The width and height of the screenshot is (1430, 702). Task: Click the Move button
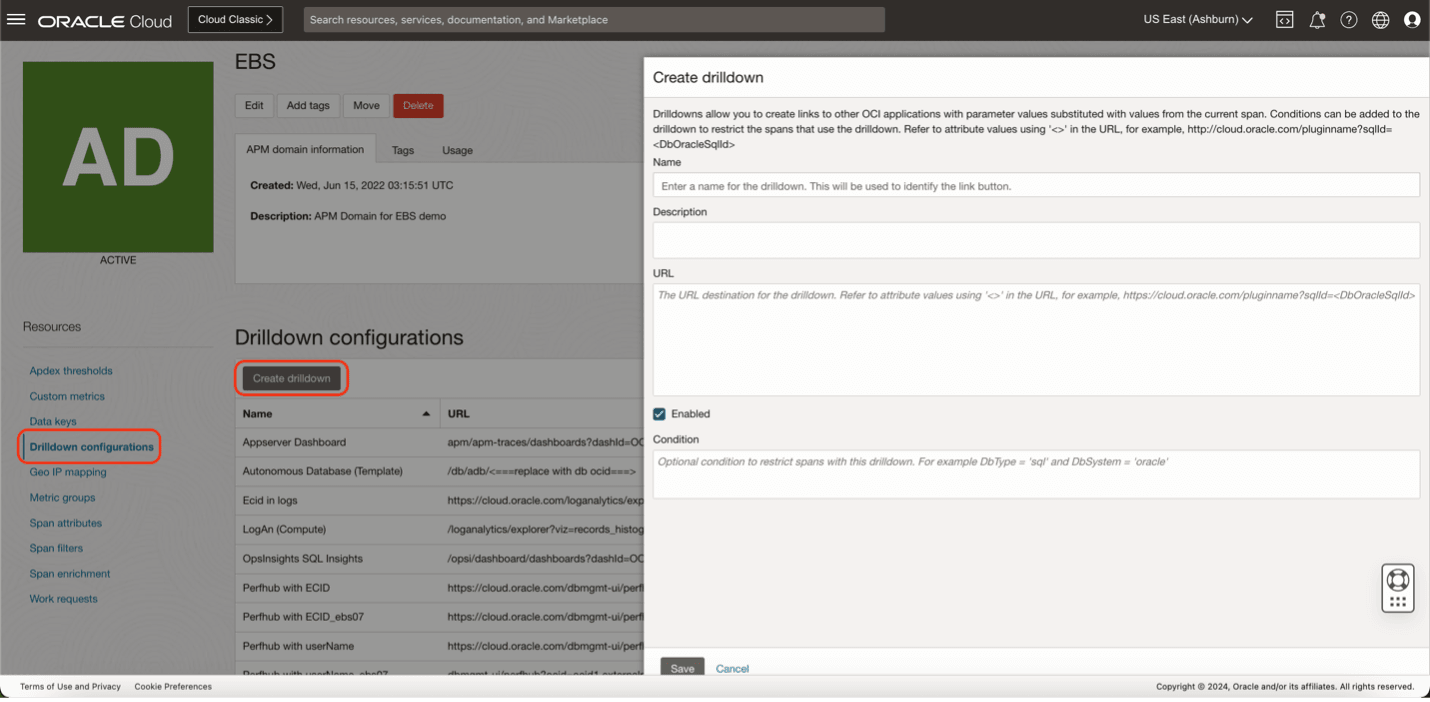click(366, 105)
